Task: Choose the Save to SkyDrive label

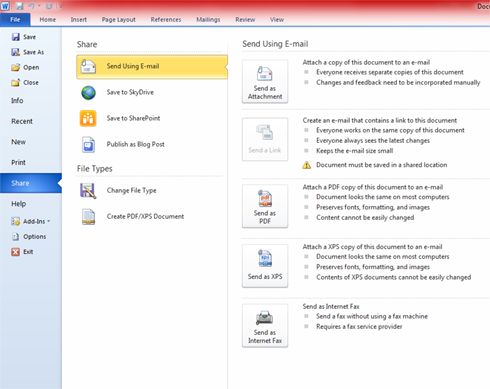Action: coord(130,92)
